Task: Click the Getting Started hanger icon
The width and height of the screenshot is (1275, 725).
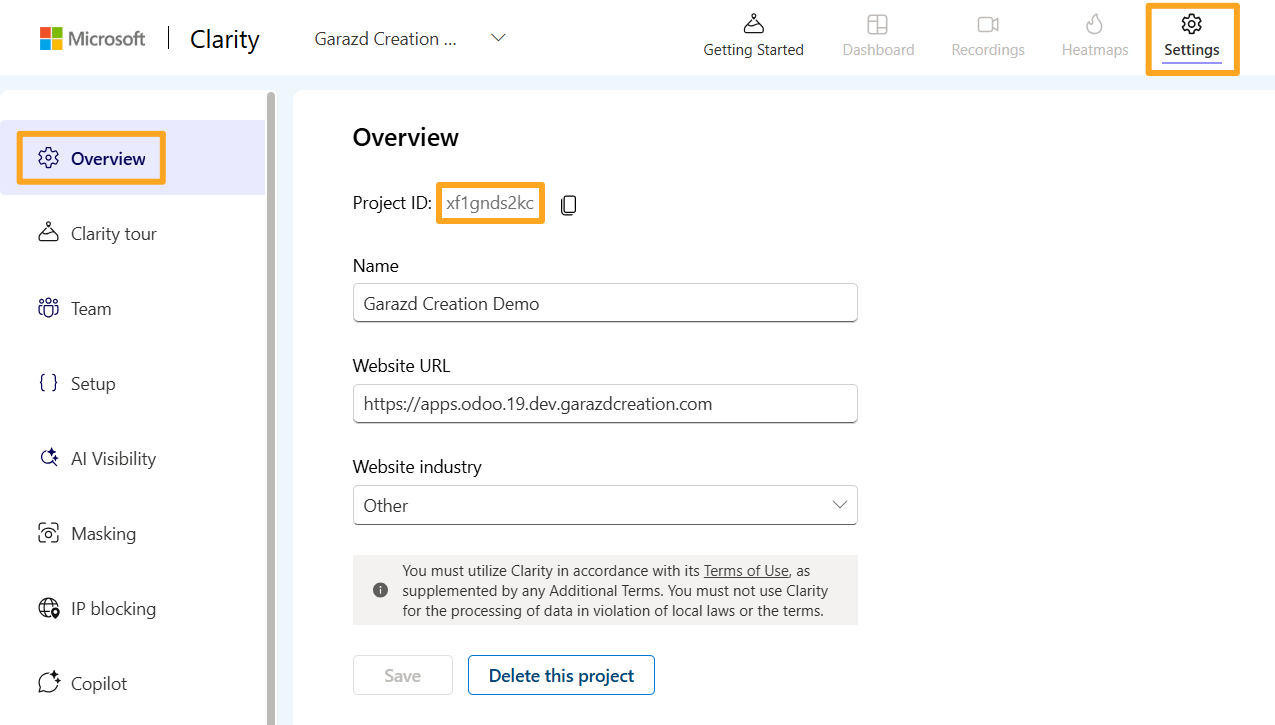Action: click(x=753, y=24)
